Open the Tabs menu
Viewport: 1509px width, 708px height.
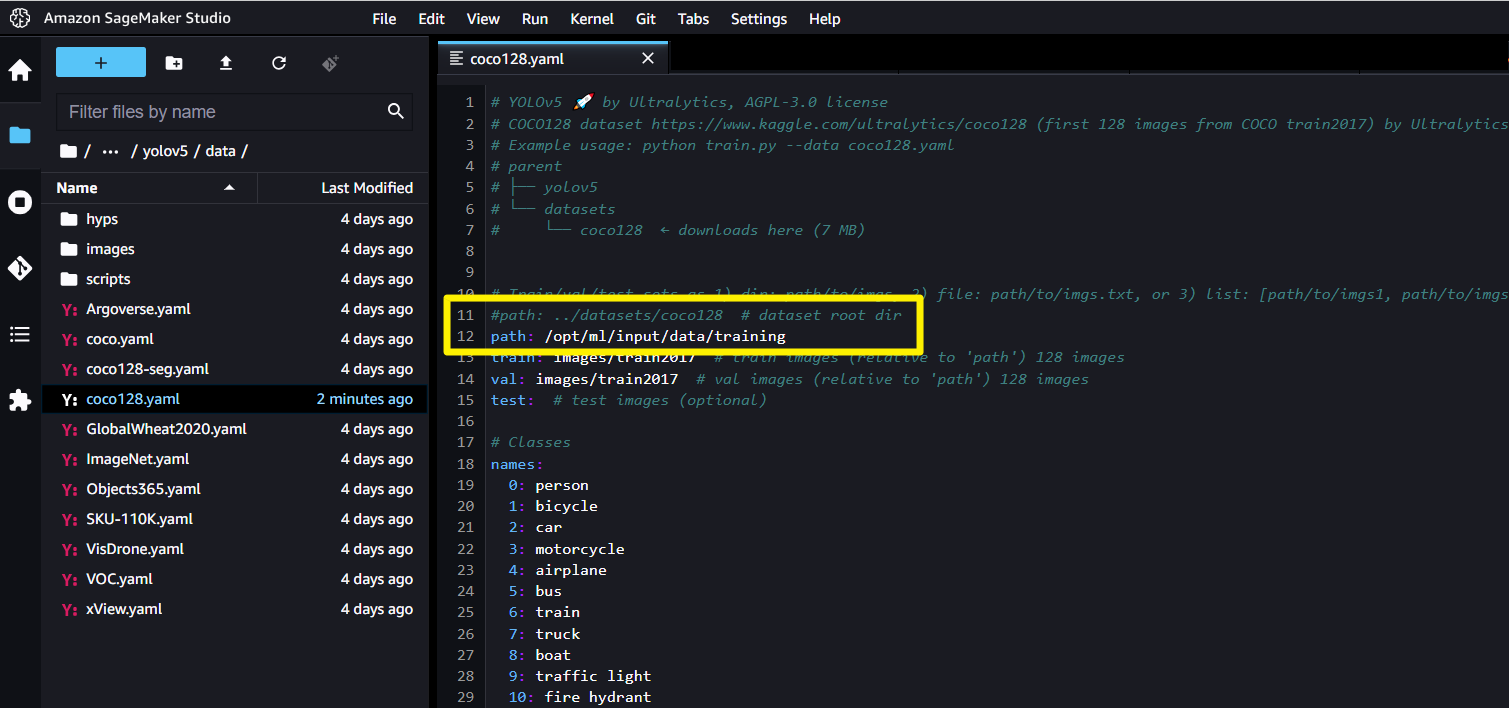point(693,19)
